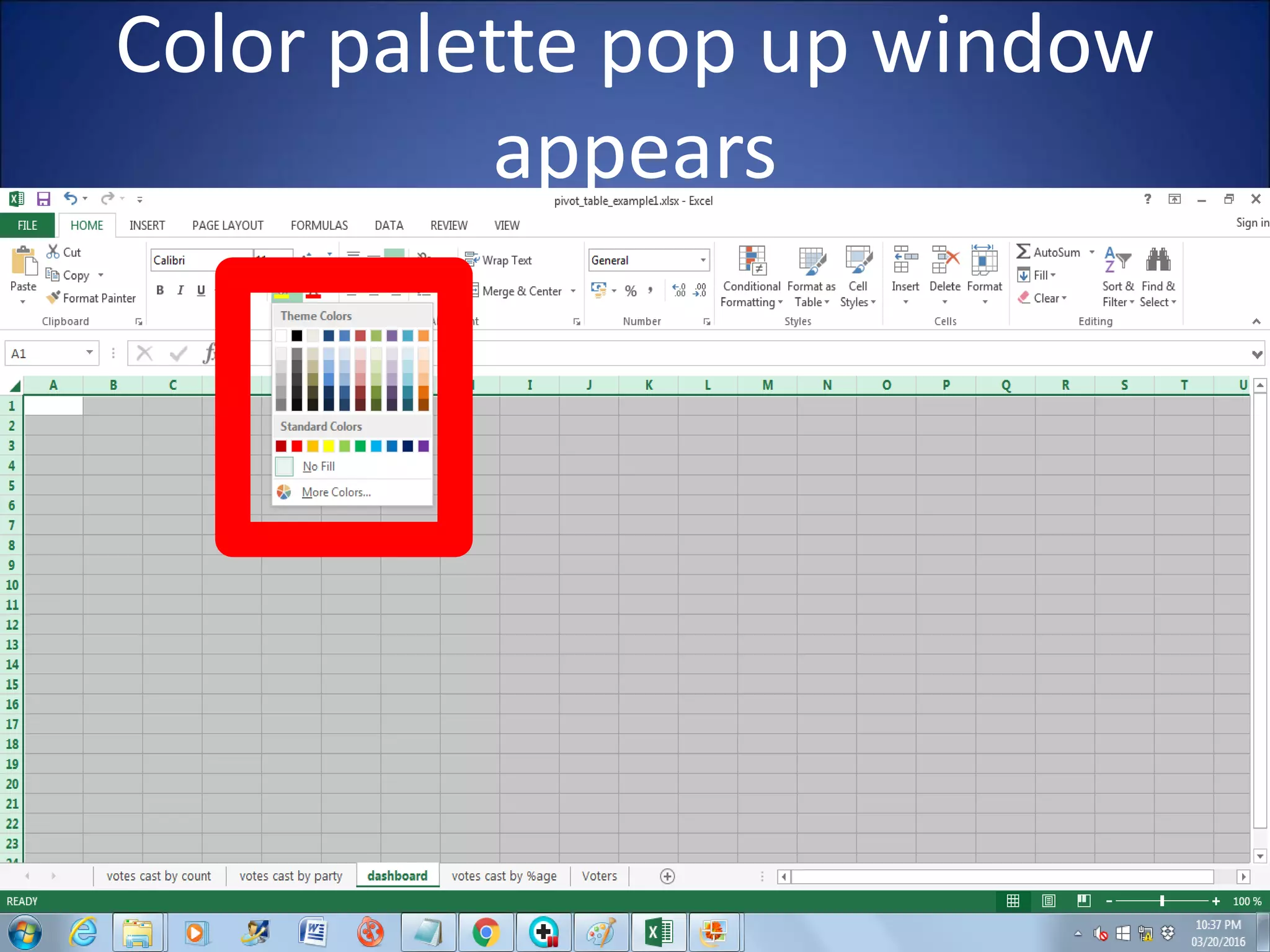The image size is (1270, 952).
Task: Open Cell Styles gallery
Action: coord(858,276)
